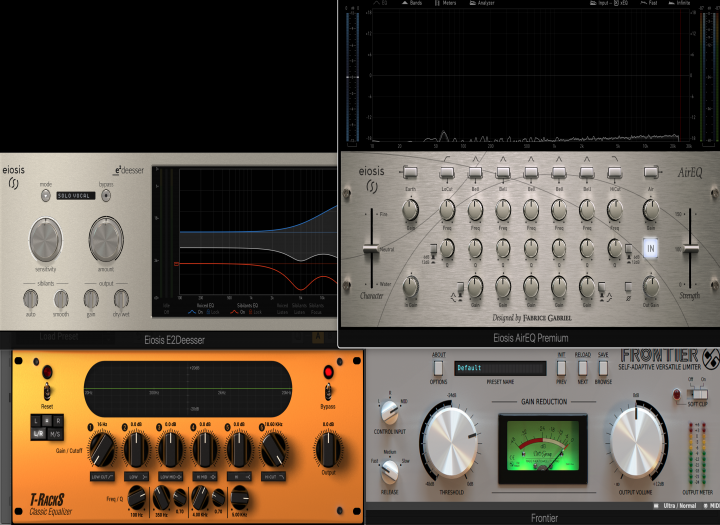Open the EQ tab at AirEQ top
The width and height of the screenshot is (720, 525).
(381, 3)
